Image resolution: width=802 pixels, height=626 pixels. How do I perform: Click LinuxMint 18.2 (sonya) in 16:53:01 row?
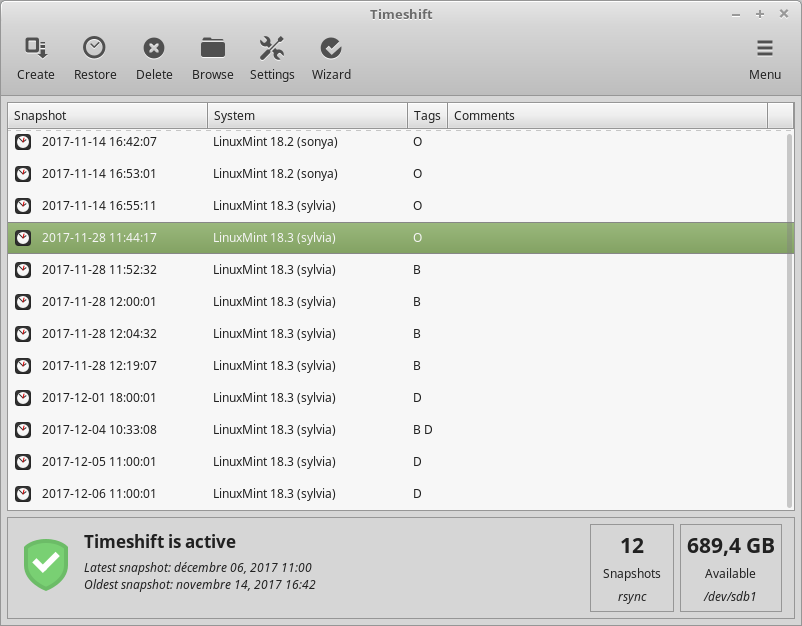tap(275, 174)
